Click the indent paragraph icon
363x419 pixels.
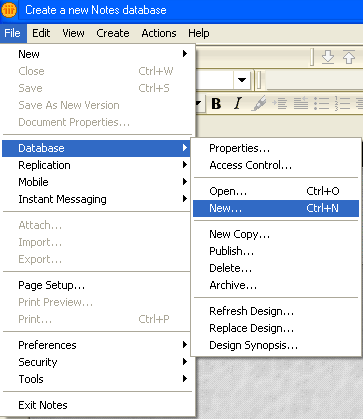(x=280, y=103)
